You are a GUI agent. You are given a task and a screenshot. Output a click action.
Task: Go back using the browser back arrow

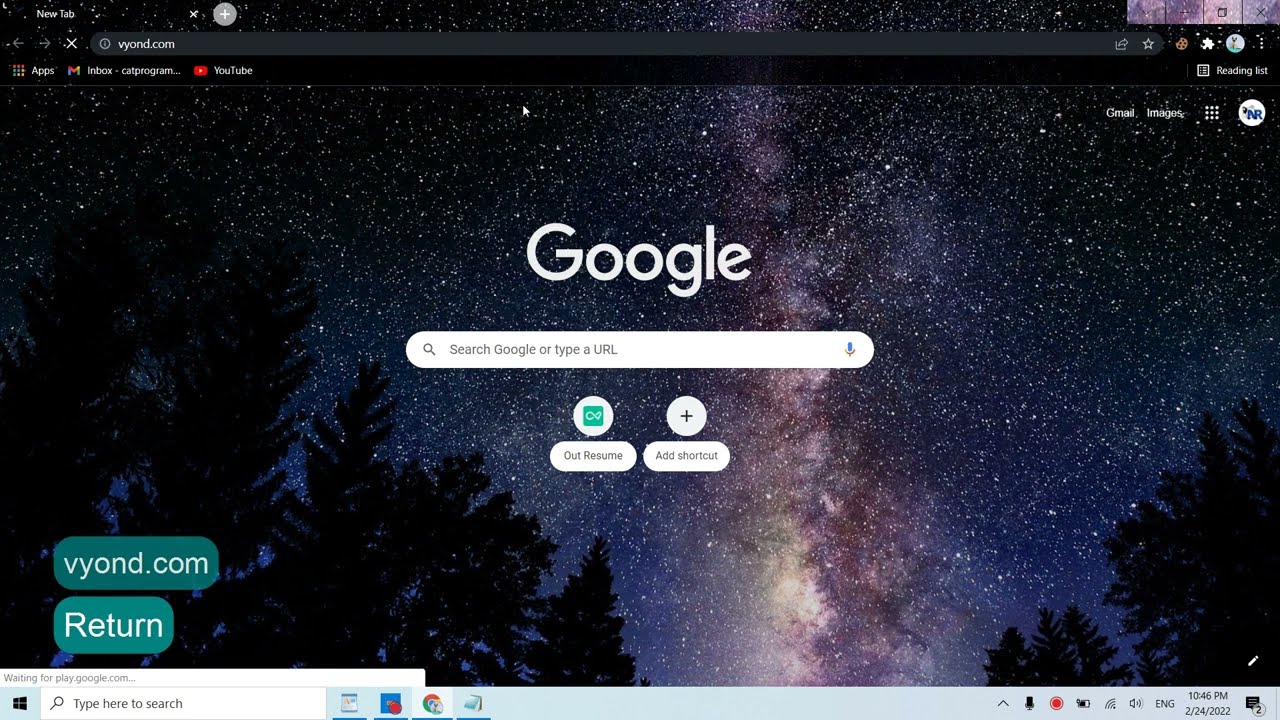(x=17, y=44)
